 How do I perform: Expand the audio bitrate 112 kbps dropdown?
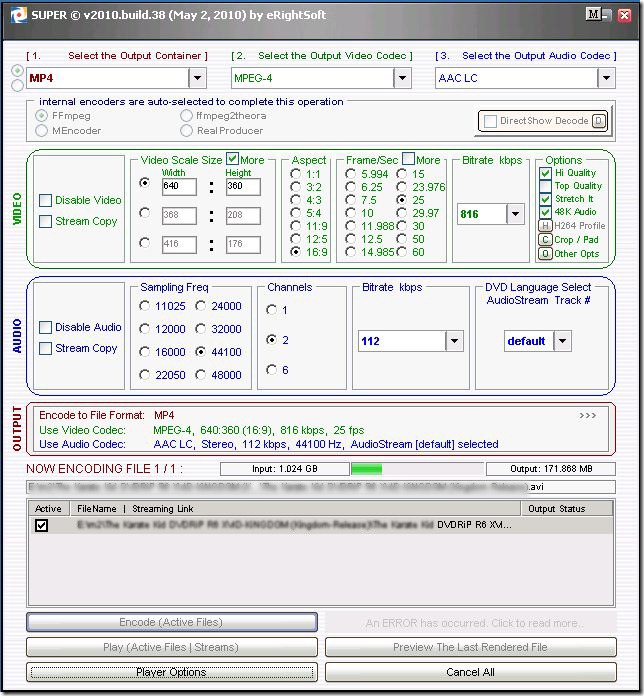(x=454, y=341)
